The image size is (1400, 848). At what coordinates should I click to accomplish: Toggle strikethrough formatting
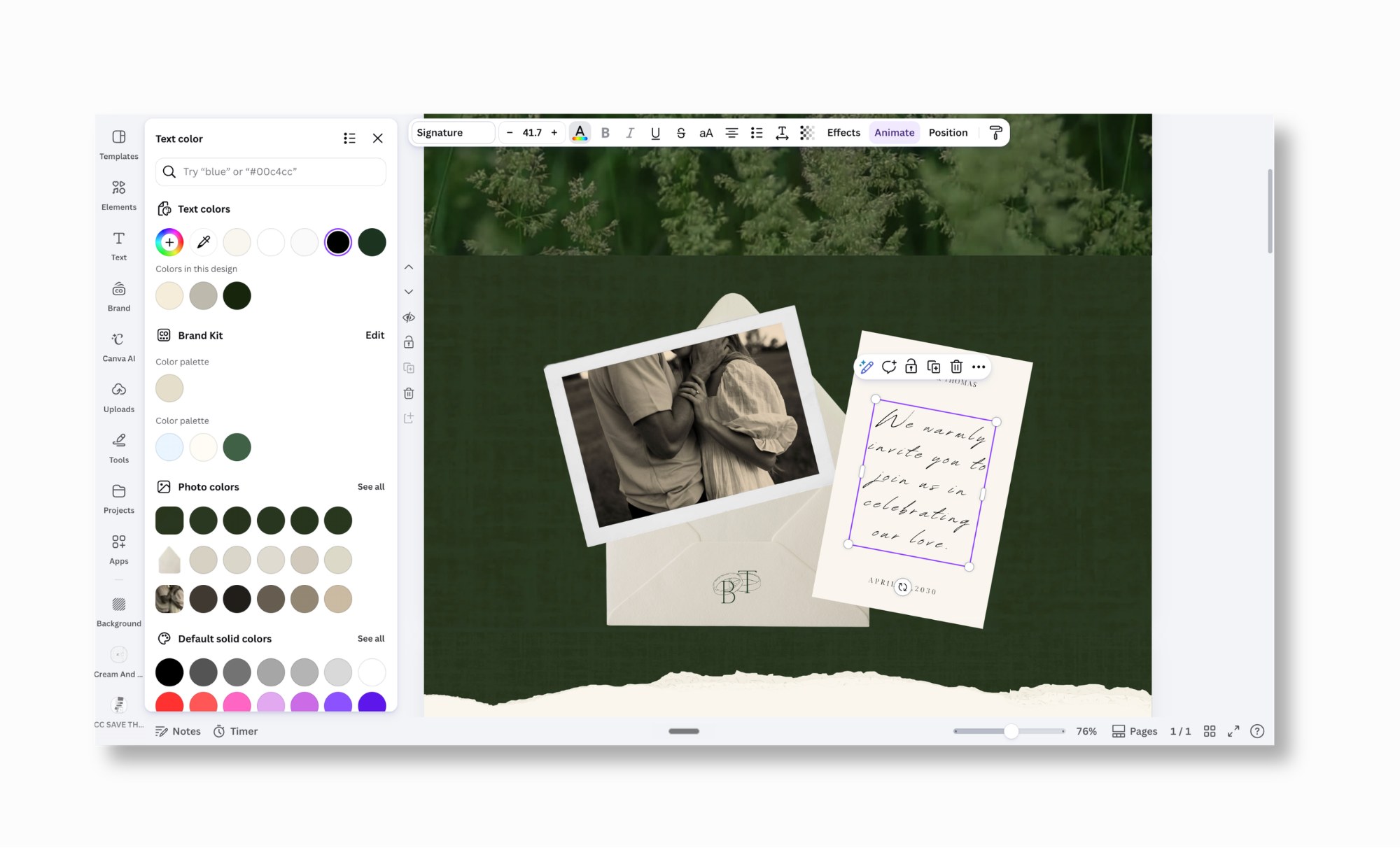[680, 133]
